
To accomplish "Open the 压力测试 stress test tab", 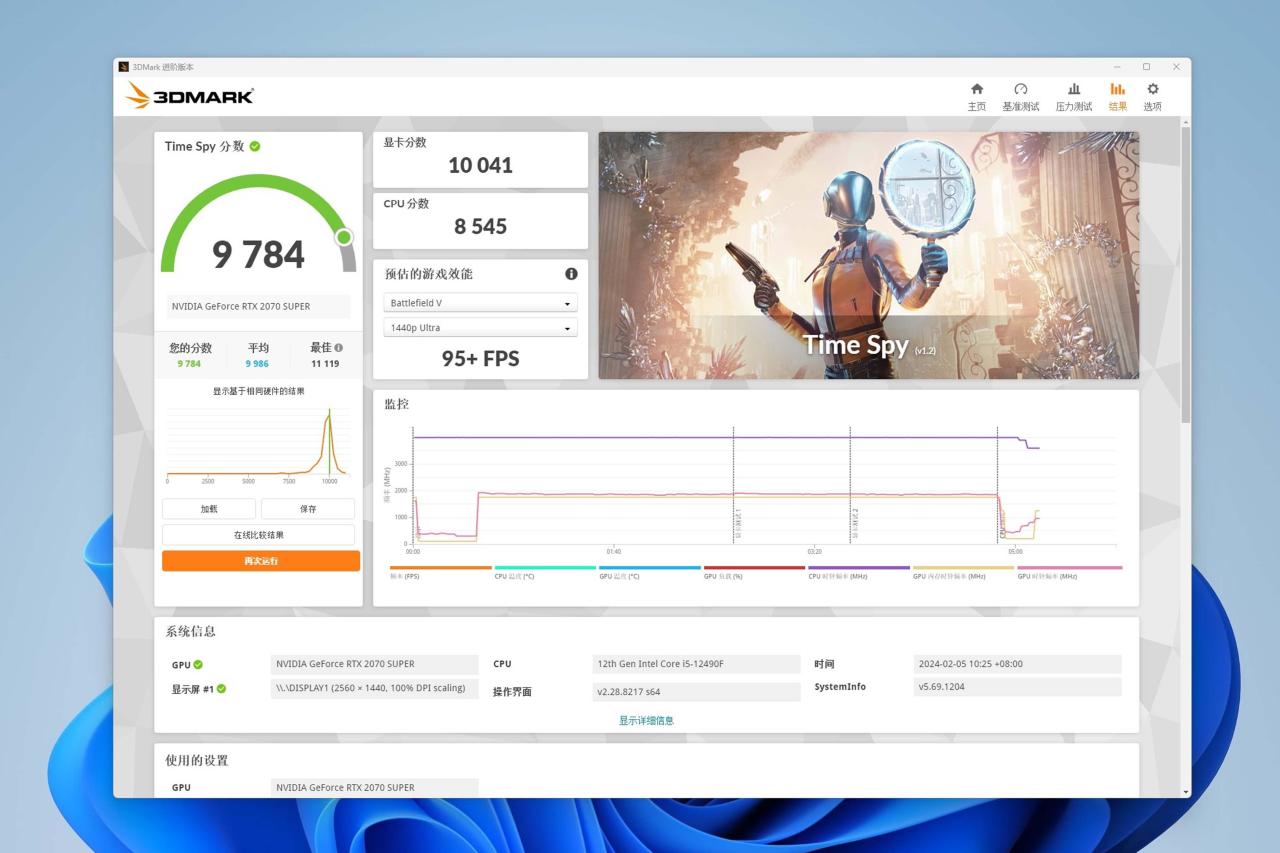I will pos(1074,96).
